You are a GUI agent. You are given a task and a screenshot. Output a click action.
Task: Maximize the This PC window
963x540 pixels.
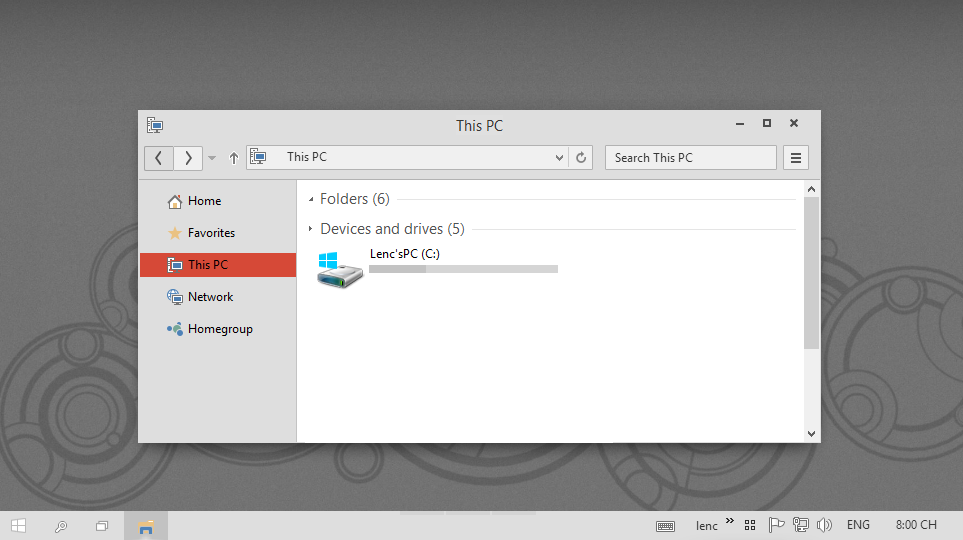tap(766, 123)
